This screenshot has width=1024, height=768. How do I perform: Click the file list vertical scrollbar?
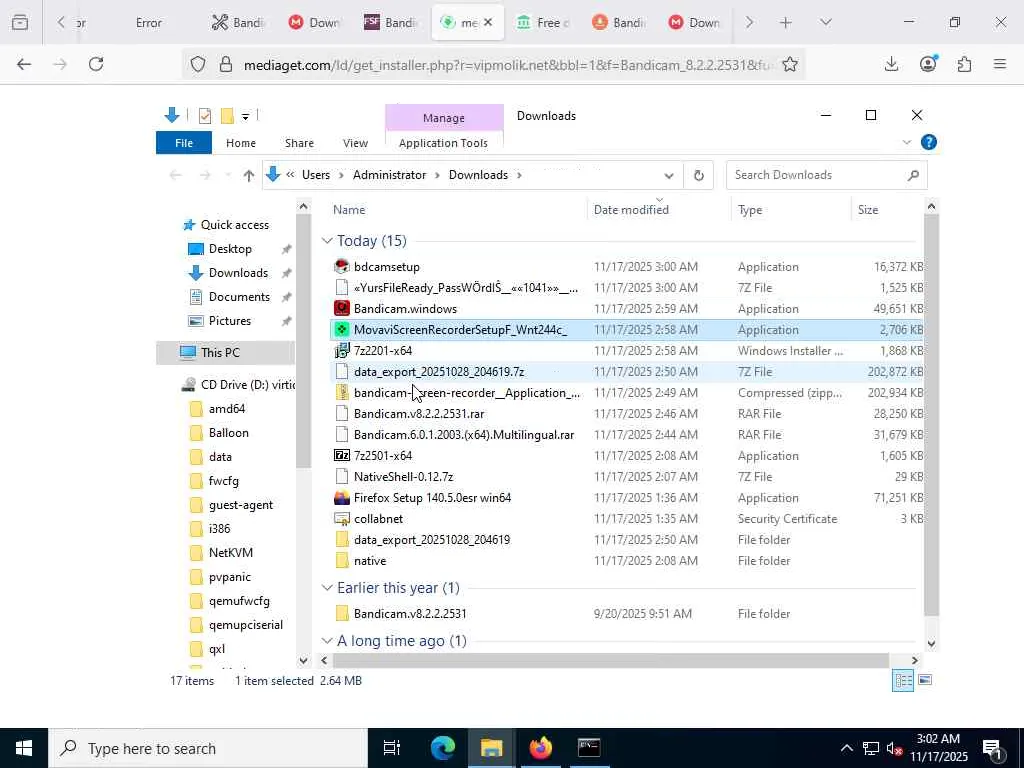point(931,414)
